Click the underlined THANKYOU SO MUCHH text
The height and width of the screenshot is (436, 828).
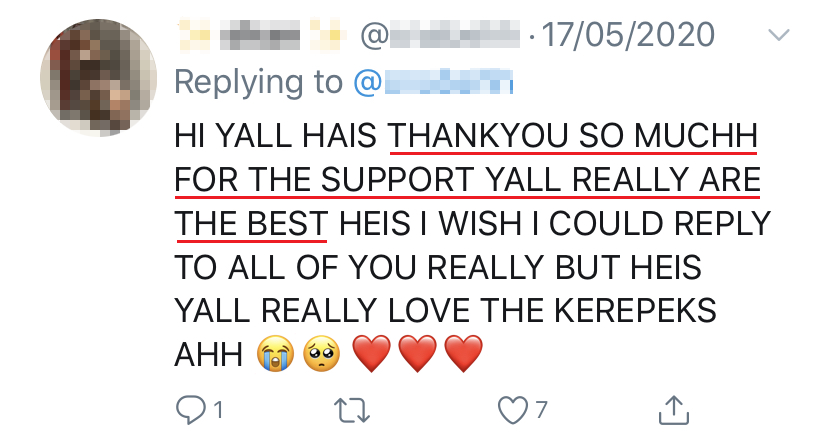click(573, 134)
